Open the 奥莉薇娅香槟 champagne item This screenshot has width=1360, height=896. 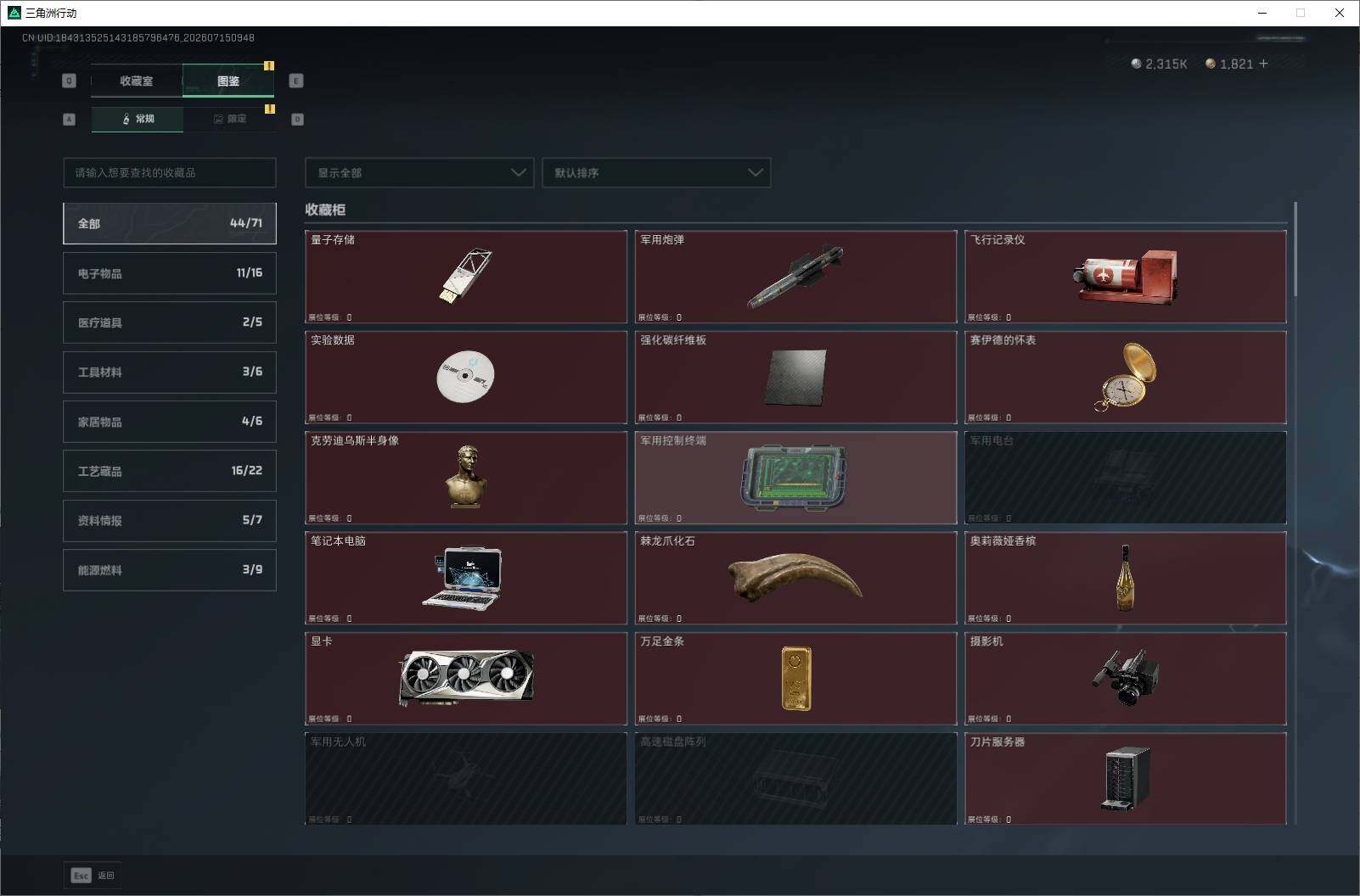[1126, 578]
